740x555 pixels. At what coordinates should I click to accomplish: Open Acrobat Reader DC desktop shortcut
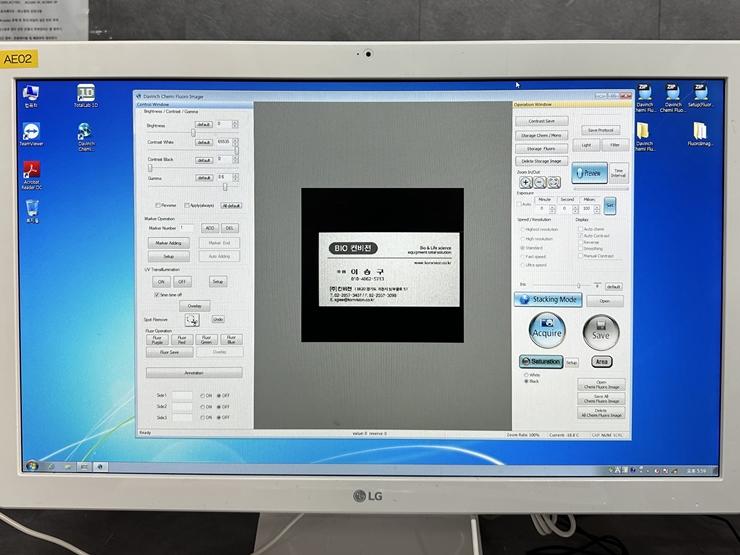[31, 172]
